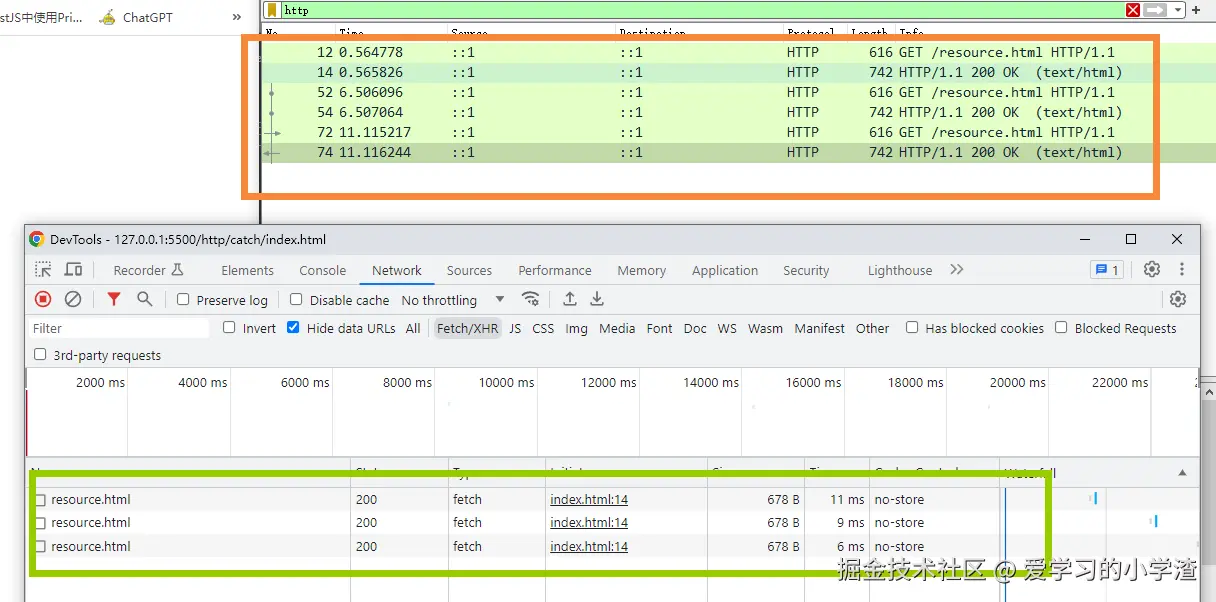Open network search with magnifier icon
This screenshot has height=602, width=1216.
145,299
